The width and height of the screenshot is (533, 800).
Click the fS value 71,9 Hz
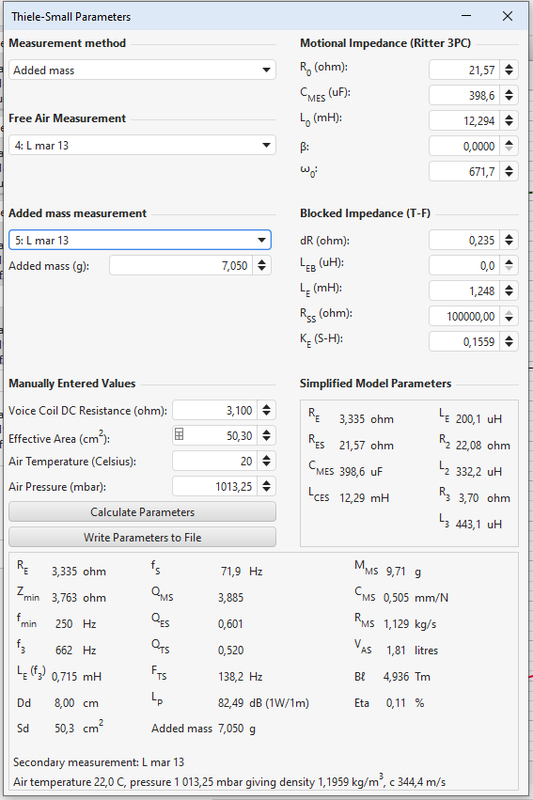[x=241, y=571]
